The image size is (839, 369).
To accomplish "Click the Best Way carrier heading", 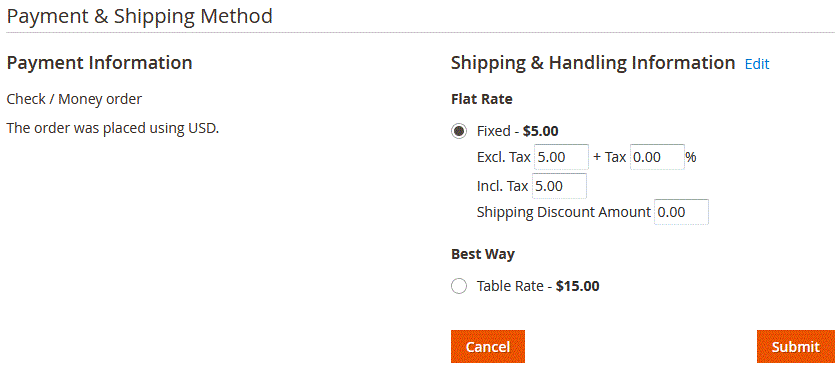I will (x=483, y=254).
